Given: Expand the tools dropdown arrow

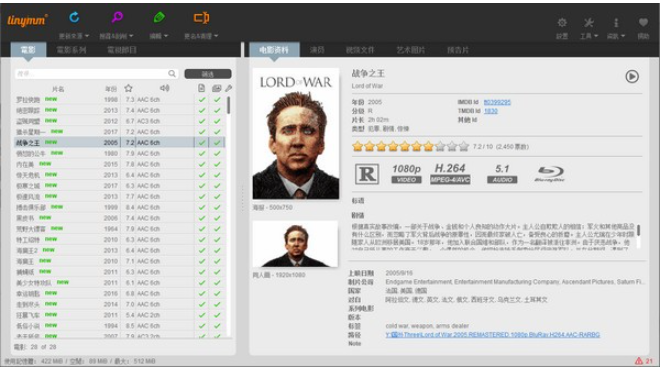Looking at the screenshot, I should point(596,36).
